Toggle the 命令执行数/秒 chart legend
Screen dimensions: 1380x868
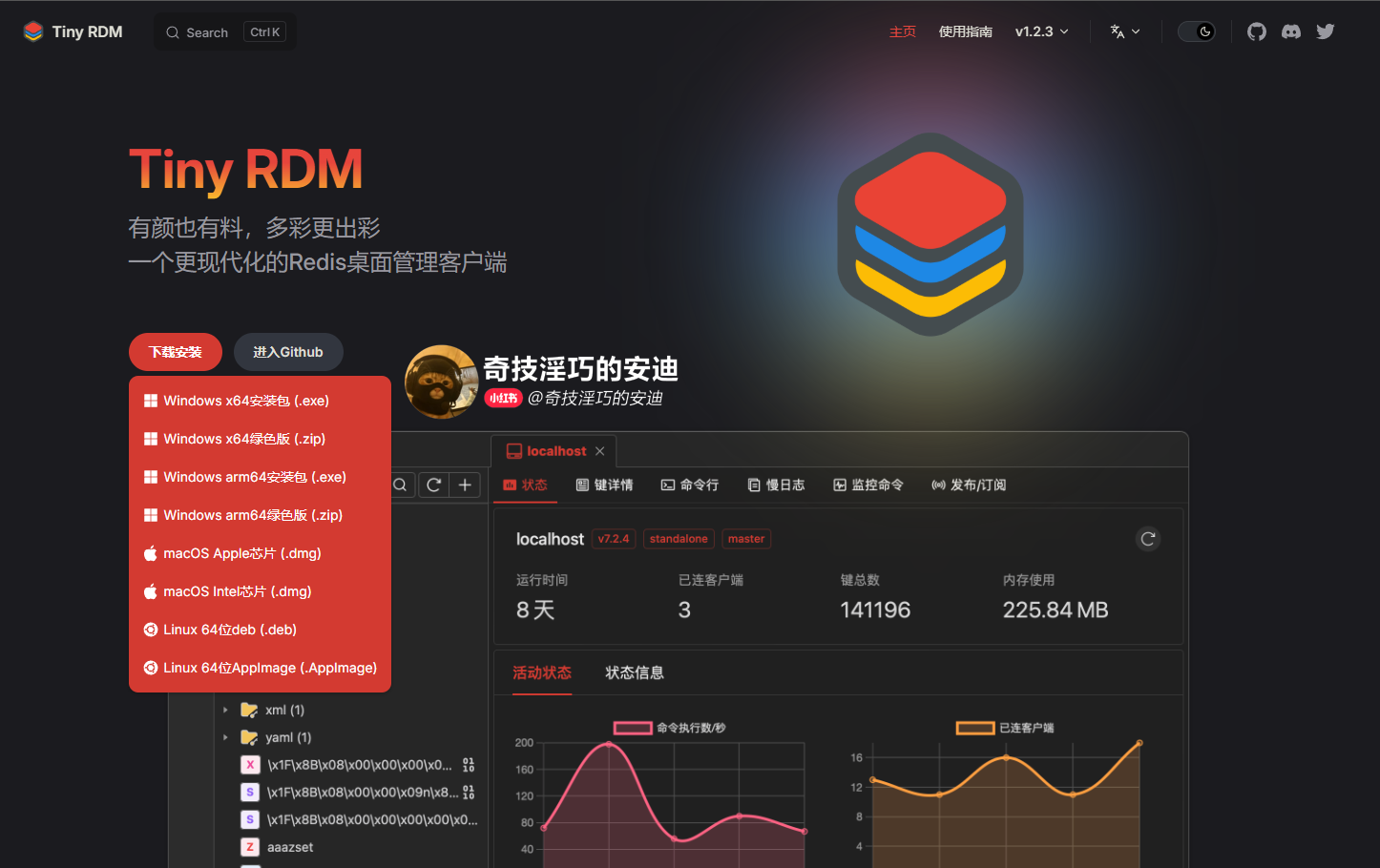coord(669,728)
